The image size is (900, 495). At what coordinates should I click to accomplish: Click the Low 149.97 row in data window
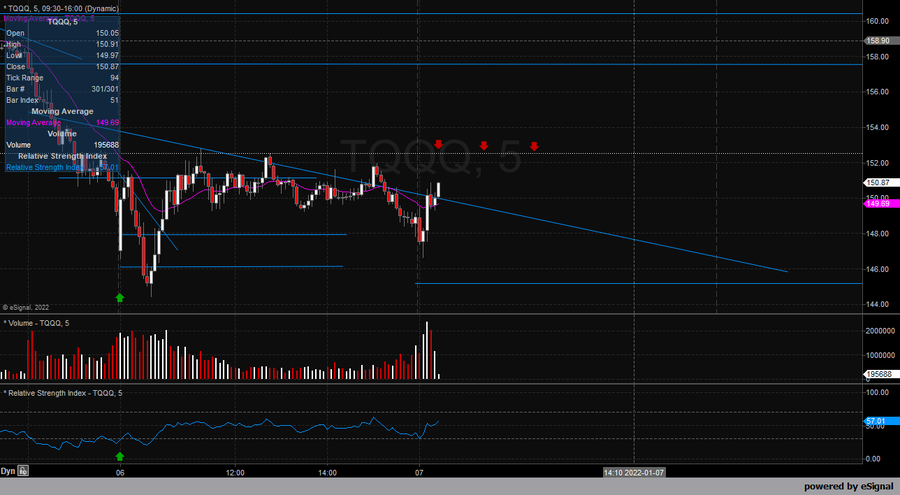[x=63, y=56]
